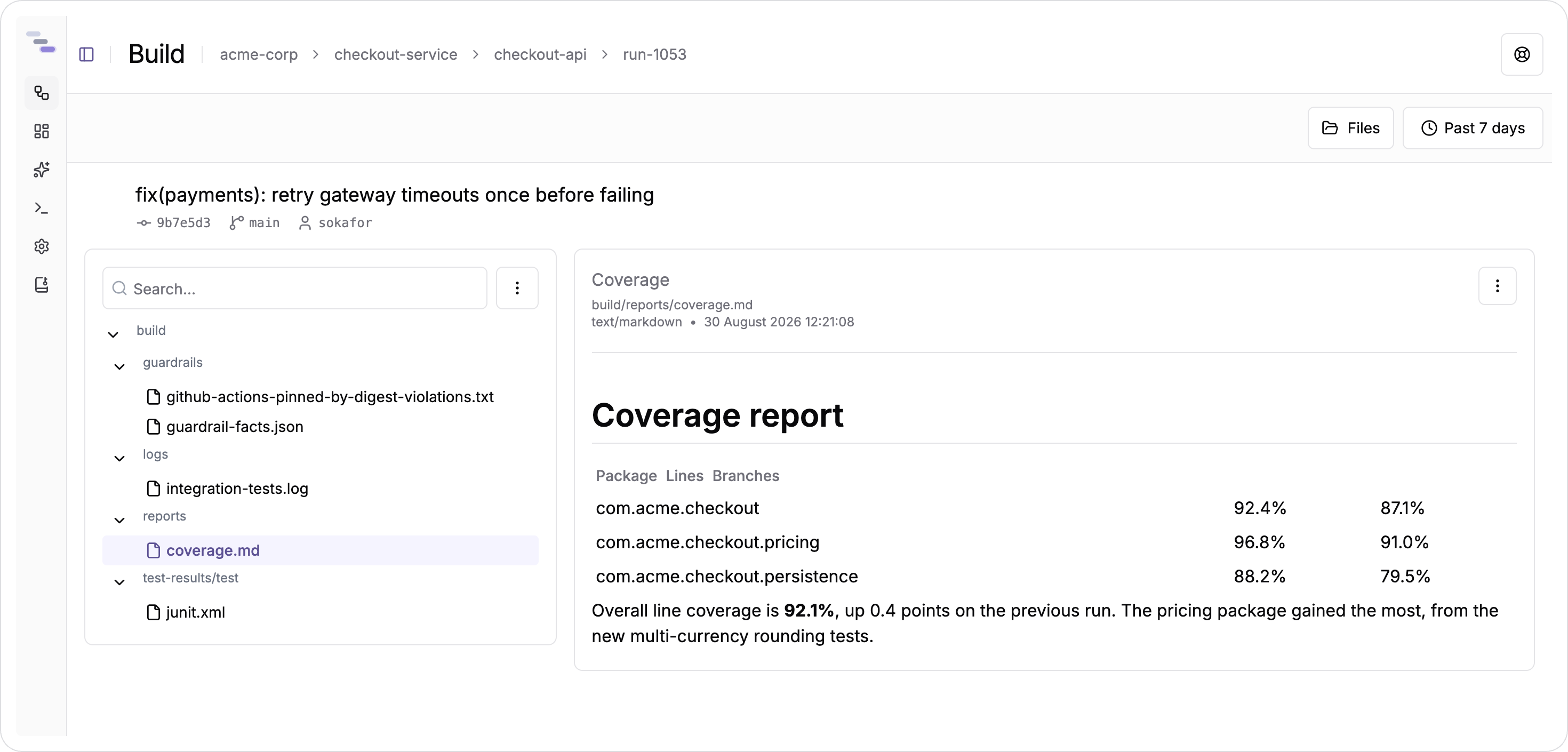This screenshot has height=752, width=1568.
Task: Focus the file Search field
Action: (x=294, y=289)
